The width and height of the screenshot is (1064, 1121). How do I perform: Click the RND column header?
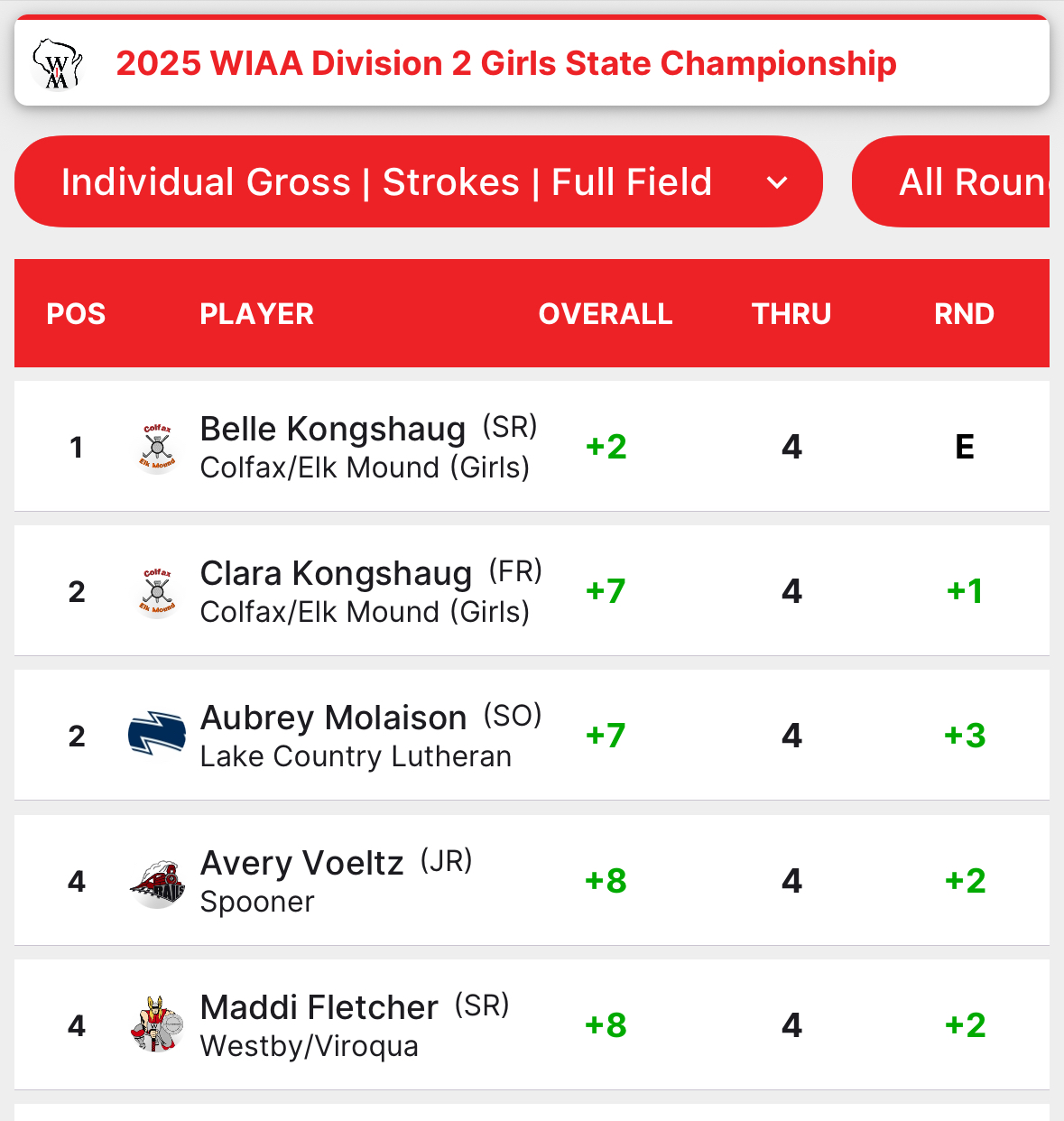(964, 314)
